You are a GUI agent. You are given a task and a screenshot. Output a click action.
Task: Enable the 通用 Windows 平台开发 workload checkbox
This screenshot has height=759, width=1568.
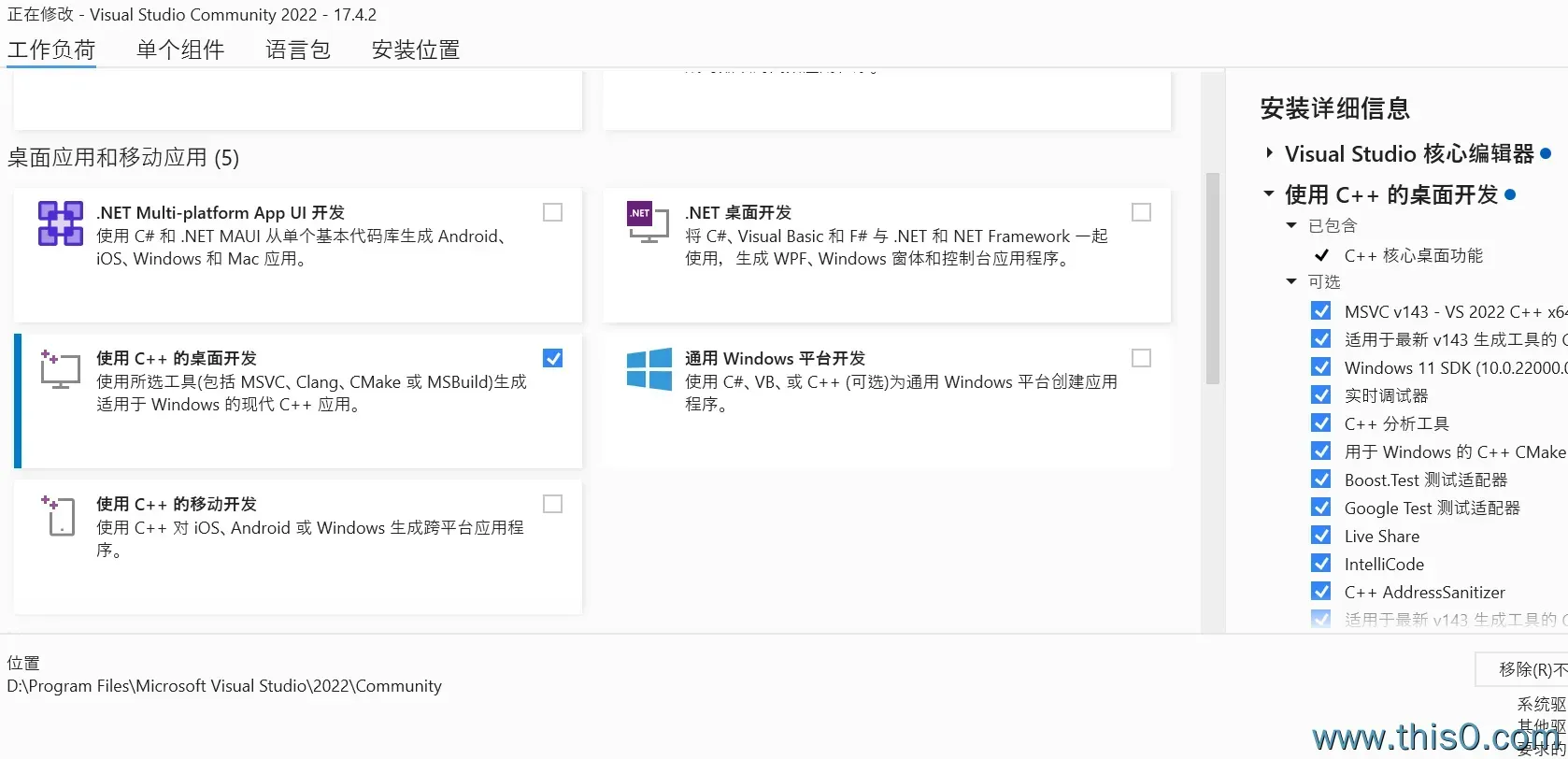1141,358
